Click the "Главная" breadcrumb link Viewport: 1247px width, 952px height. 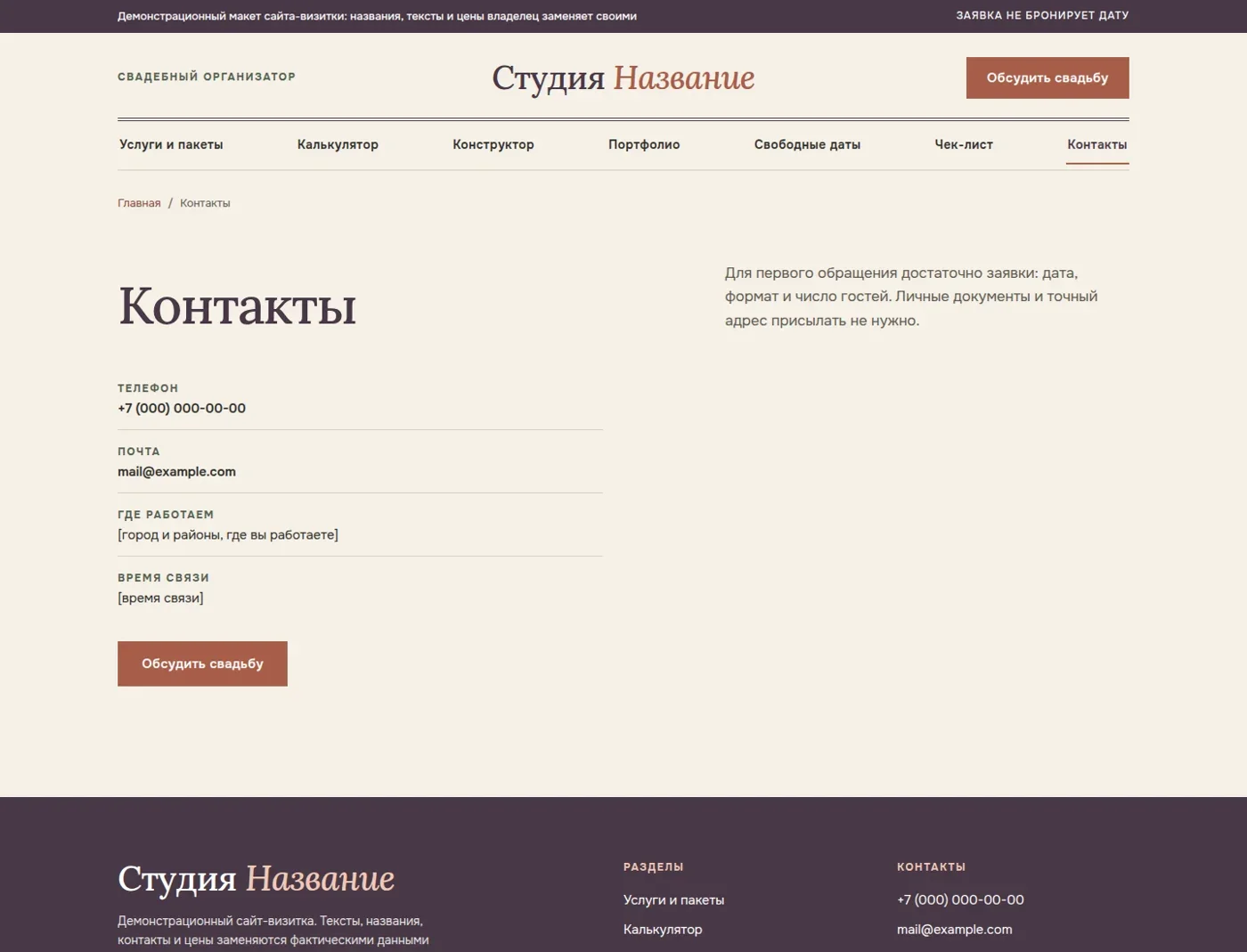139,203
